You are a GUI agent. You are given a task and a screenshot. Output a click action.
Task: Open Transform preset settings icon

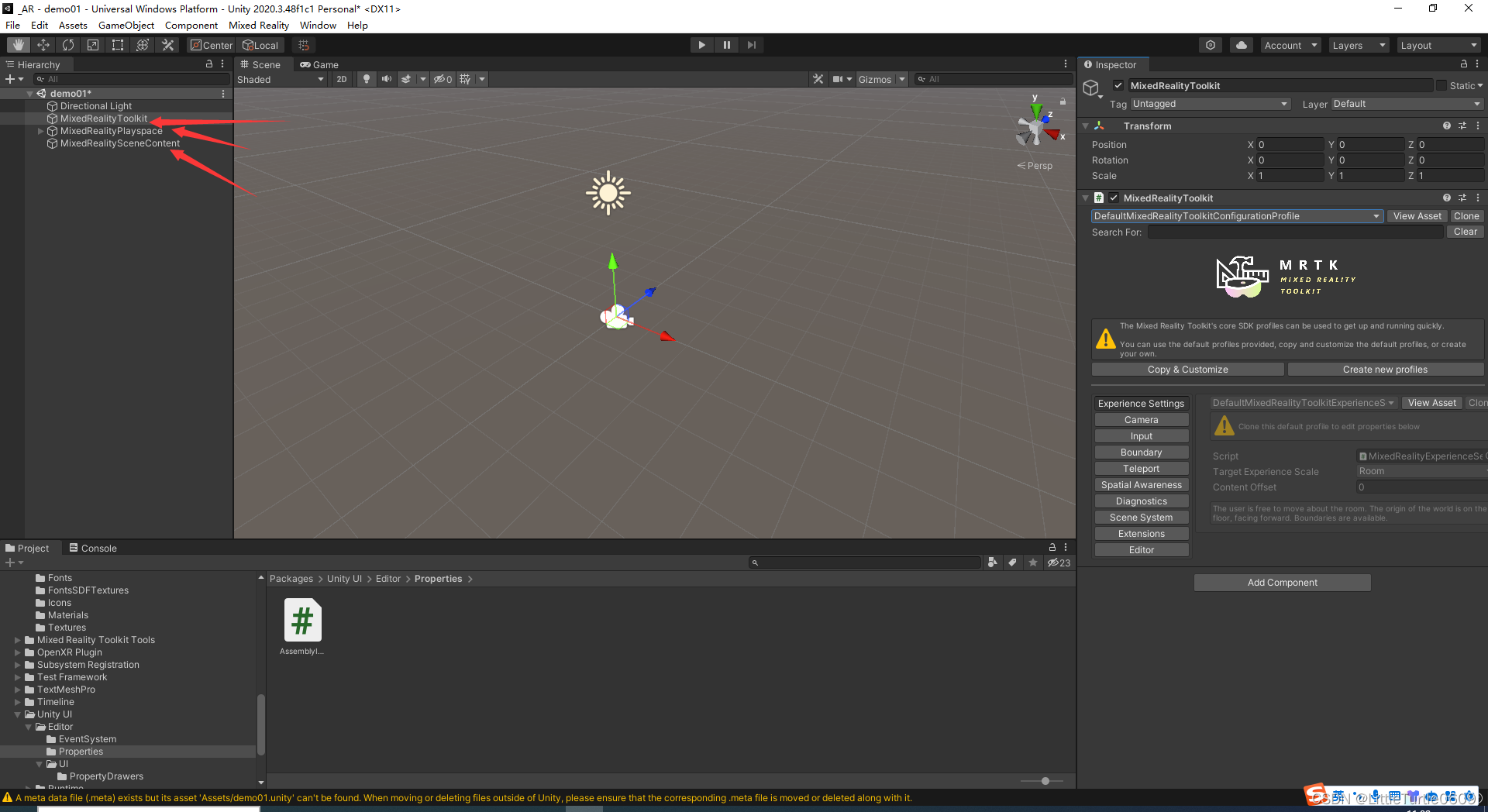coord(1462,126)
